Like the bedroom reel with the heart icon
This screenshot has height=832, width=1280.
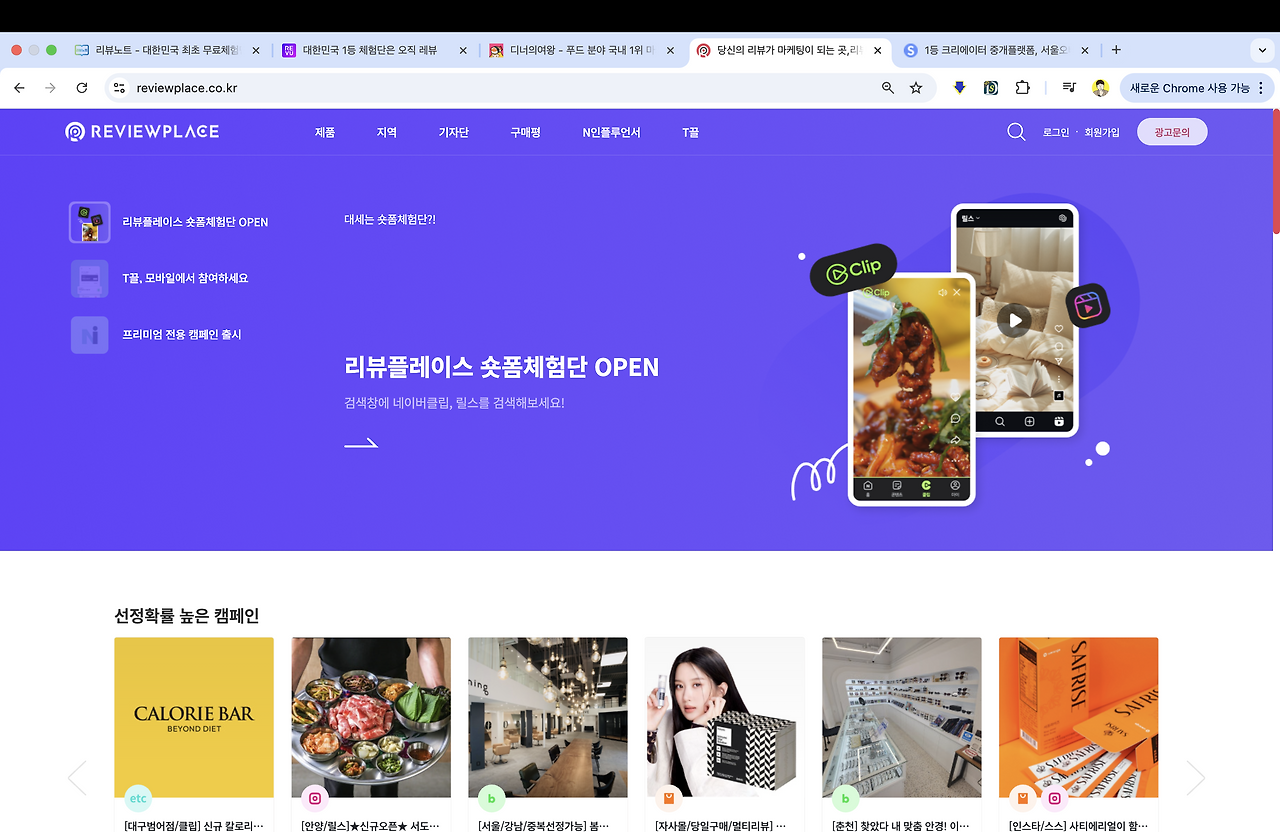pos(1058,327)
